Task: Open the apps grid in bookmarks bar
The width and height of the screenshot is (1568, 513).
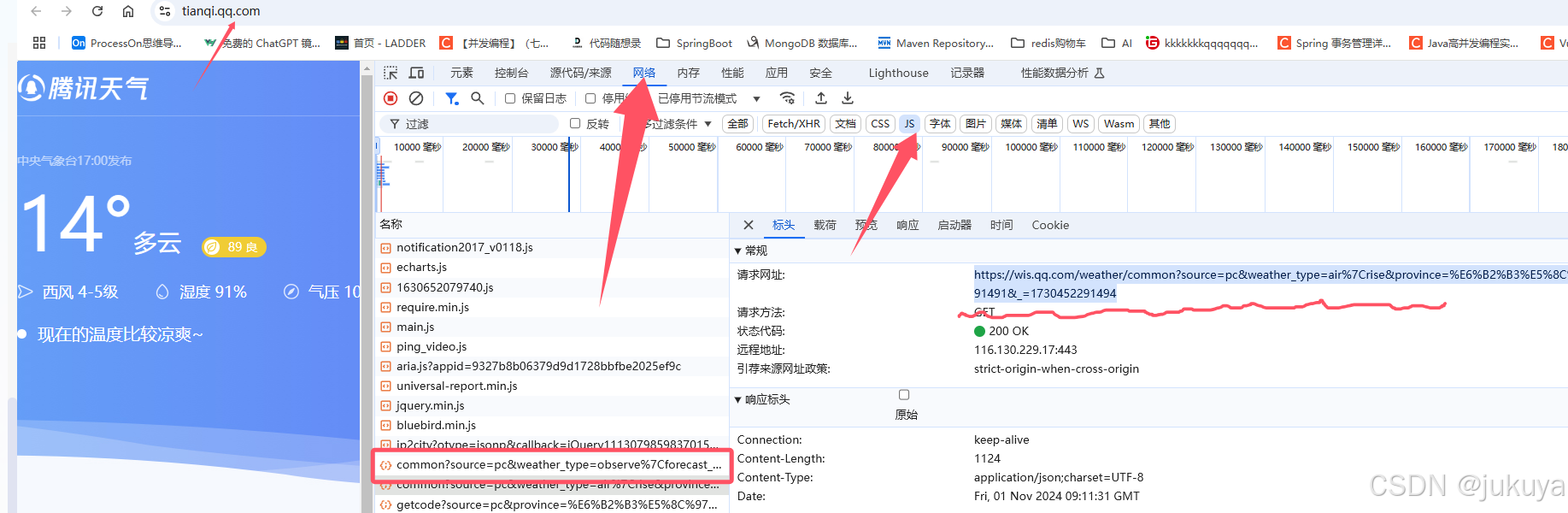Action: [x=39, y=43]
